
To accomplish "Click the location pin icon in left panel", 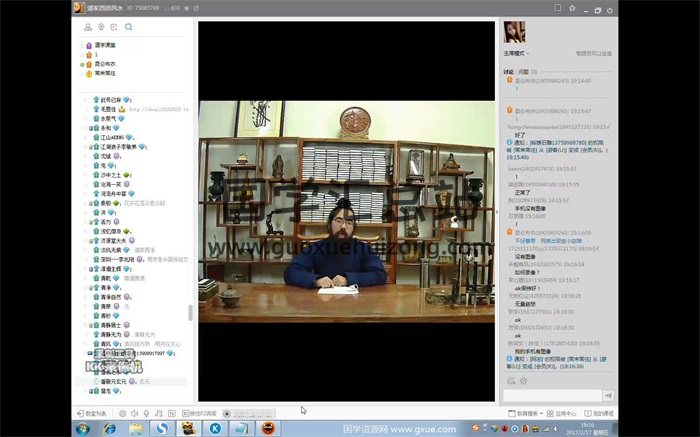I will 100,27.
